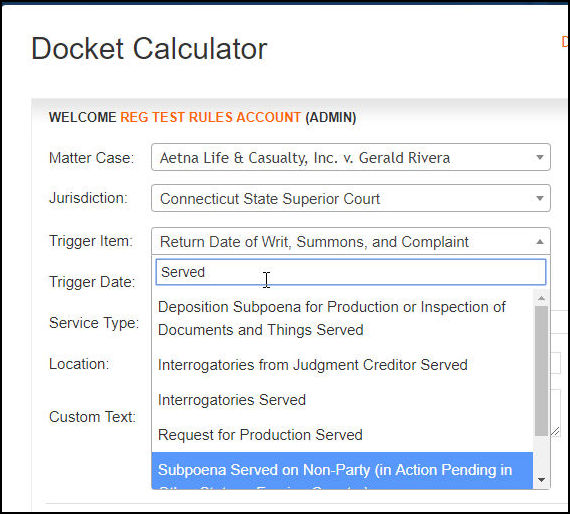The height and width of the screenshot is (514, 570).
Task: Click the Docket Calculator heading
Action: coord(149,49)
